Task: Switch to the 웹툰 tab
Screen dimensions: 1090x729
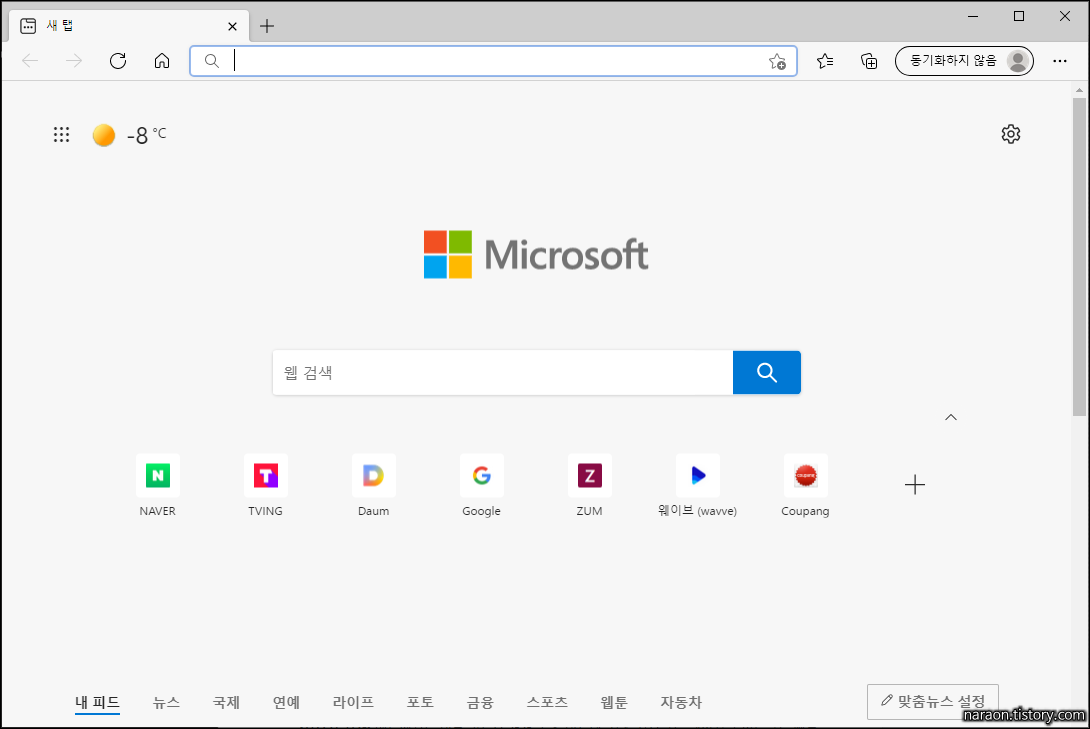Action: coord(614,703)
